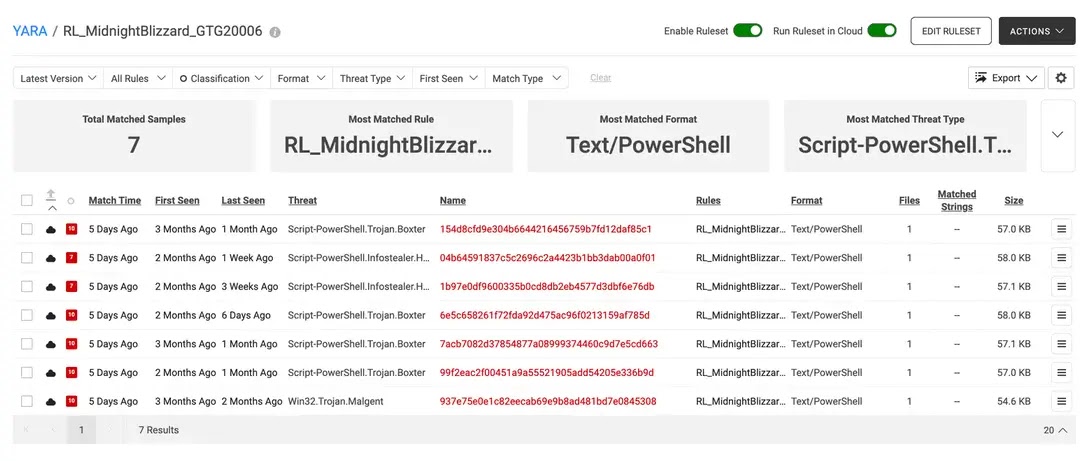Open row menu for 154d8cfd9e304b66 sample
1089x461 pixels.
coord(1061,229)
